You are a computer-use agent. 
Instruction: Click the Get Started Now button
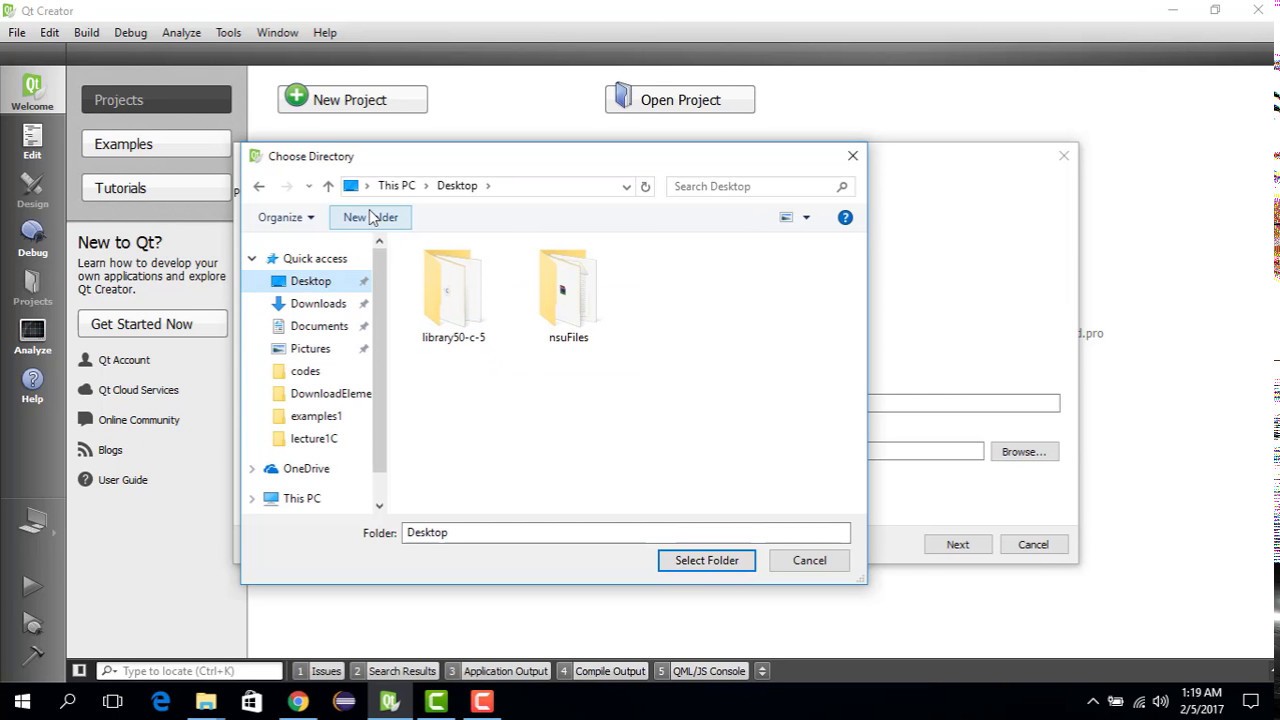click(x=153, y=324)
